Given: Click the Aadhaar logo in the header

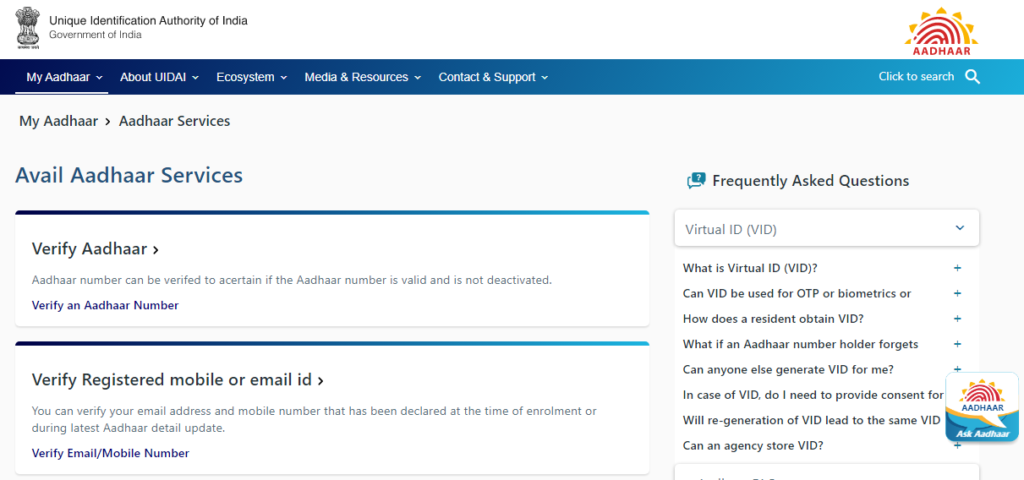Looking at the screenshot, I should tap(941, 31).
